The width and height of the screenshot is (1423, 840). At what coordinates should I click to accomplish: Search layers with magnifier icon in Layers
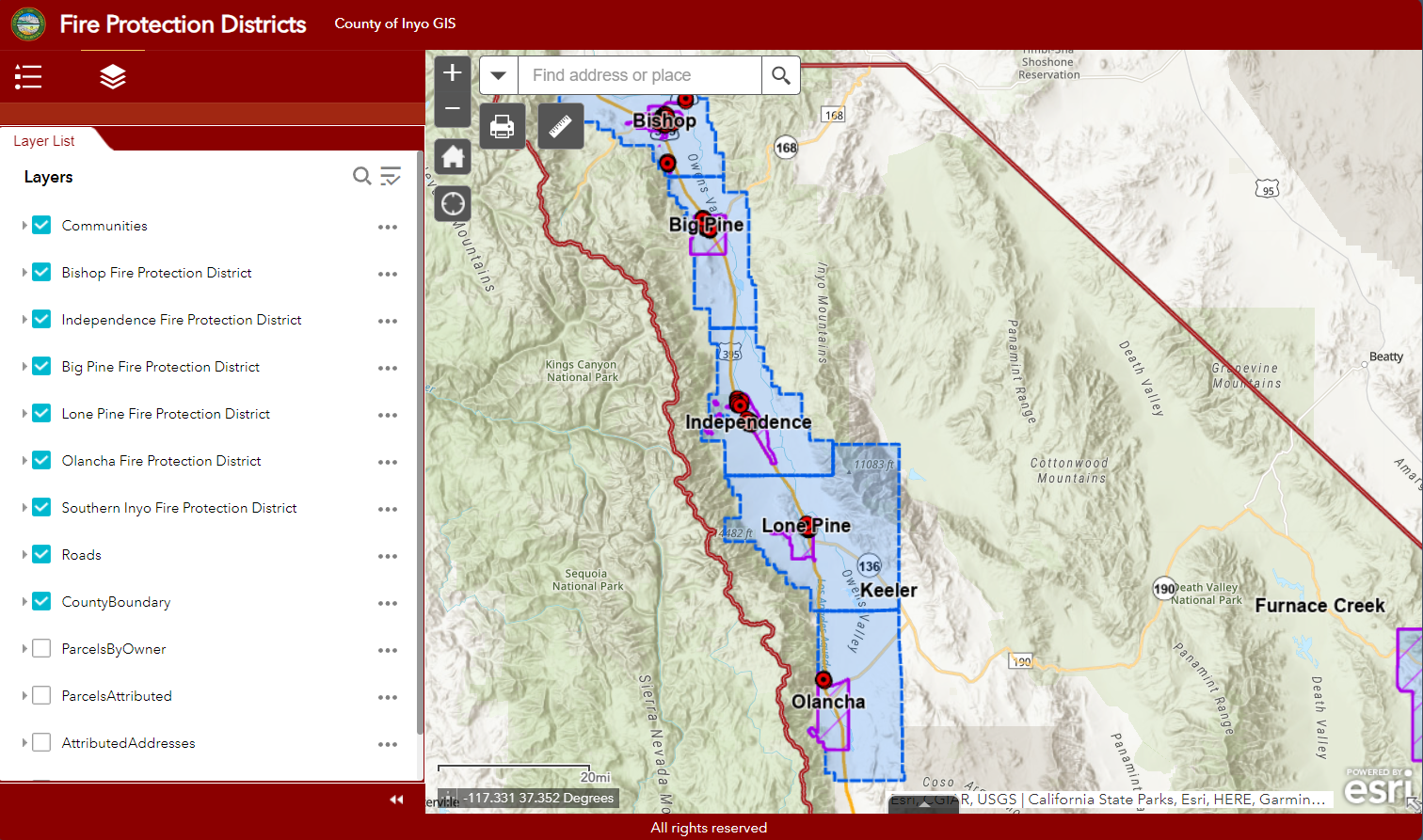coord(361,176)
